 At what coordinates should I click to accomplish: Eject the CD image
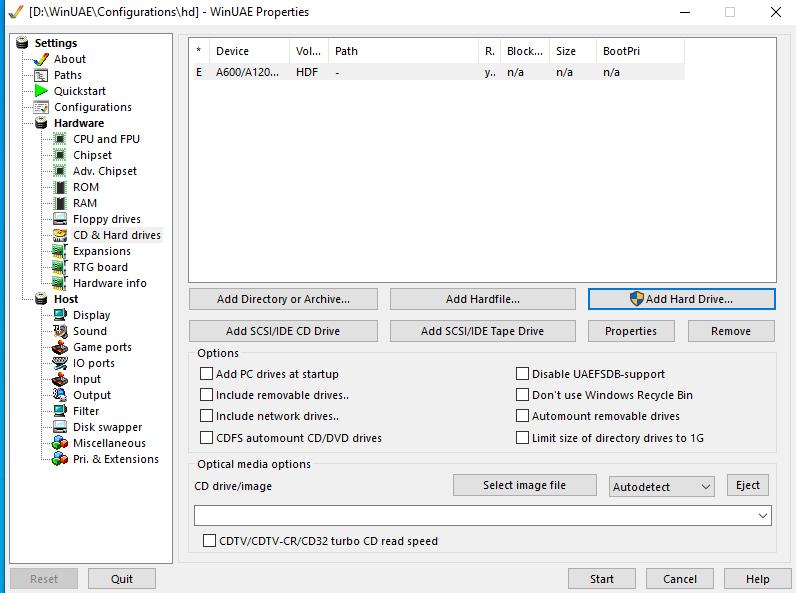click(748, 485)
